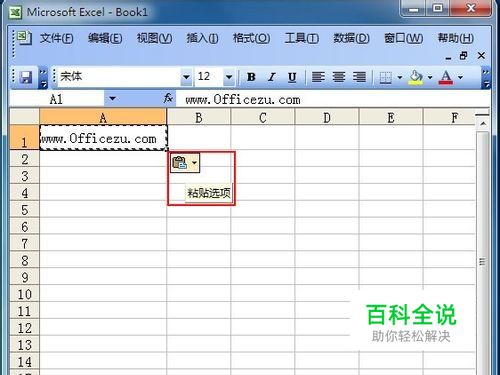This screenshot has width=500, height=375.
Task: Click the Name Box showing A1
Action: click(x=57, y=99)
